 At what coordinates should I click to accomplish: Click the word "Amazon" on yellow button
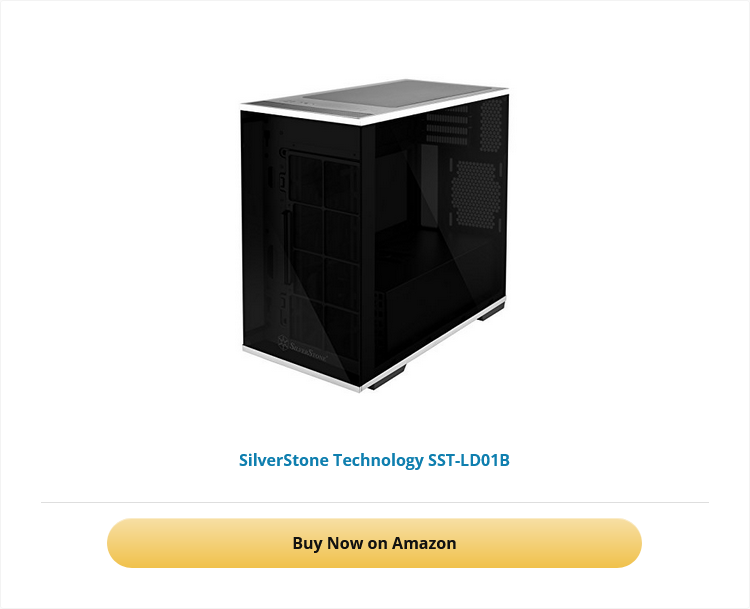(x=424, y=543)
